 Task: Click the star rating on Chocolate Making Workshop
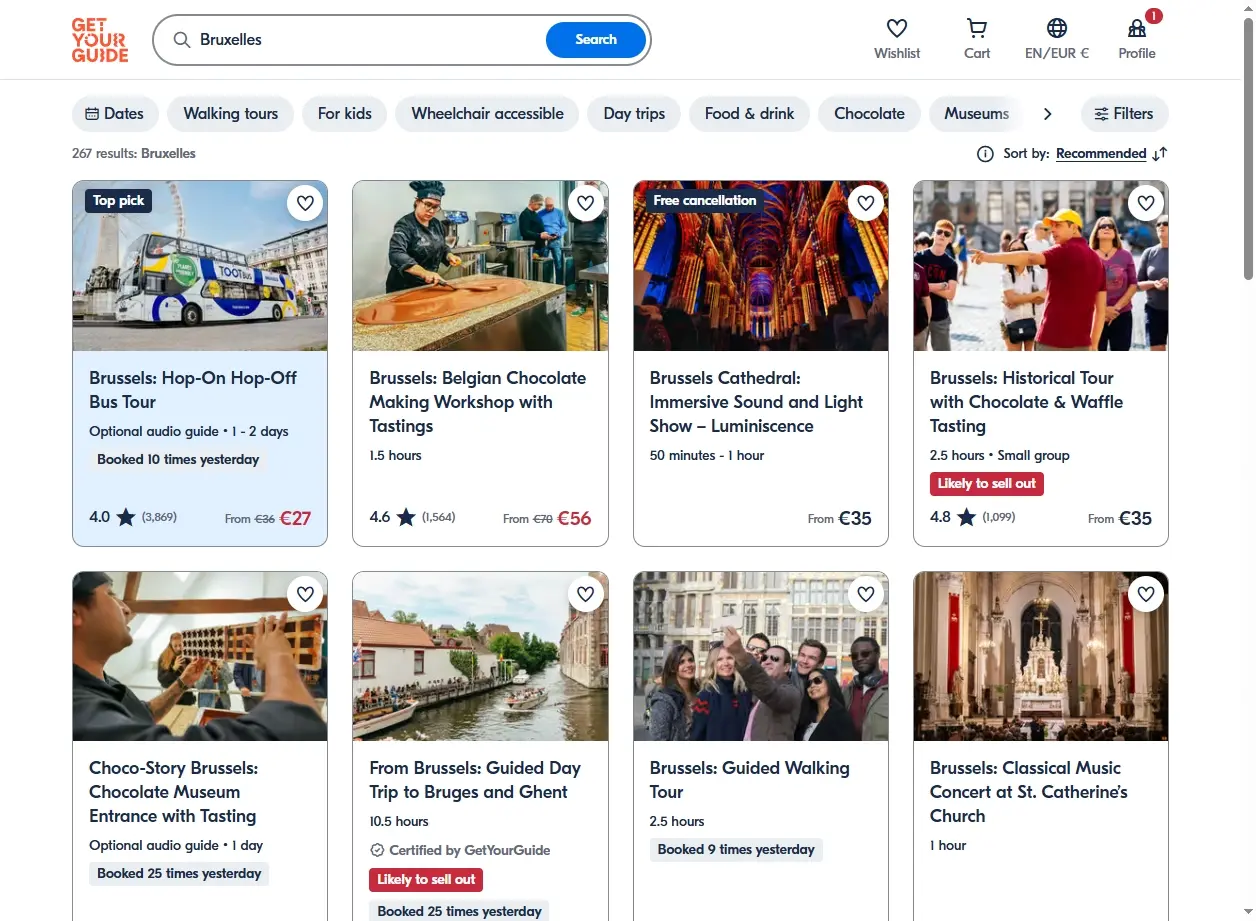(405, 517)
